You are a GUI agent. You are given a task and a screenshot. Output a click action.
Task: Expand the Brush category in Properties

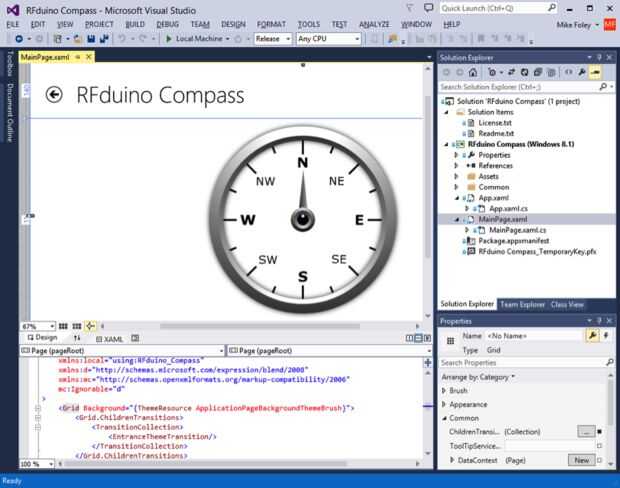pos(444,390)
